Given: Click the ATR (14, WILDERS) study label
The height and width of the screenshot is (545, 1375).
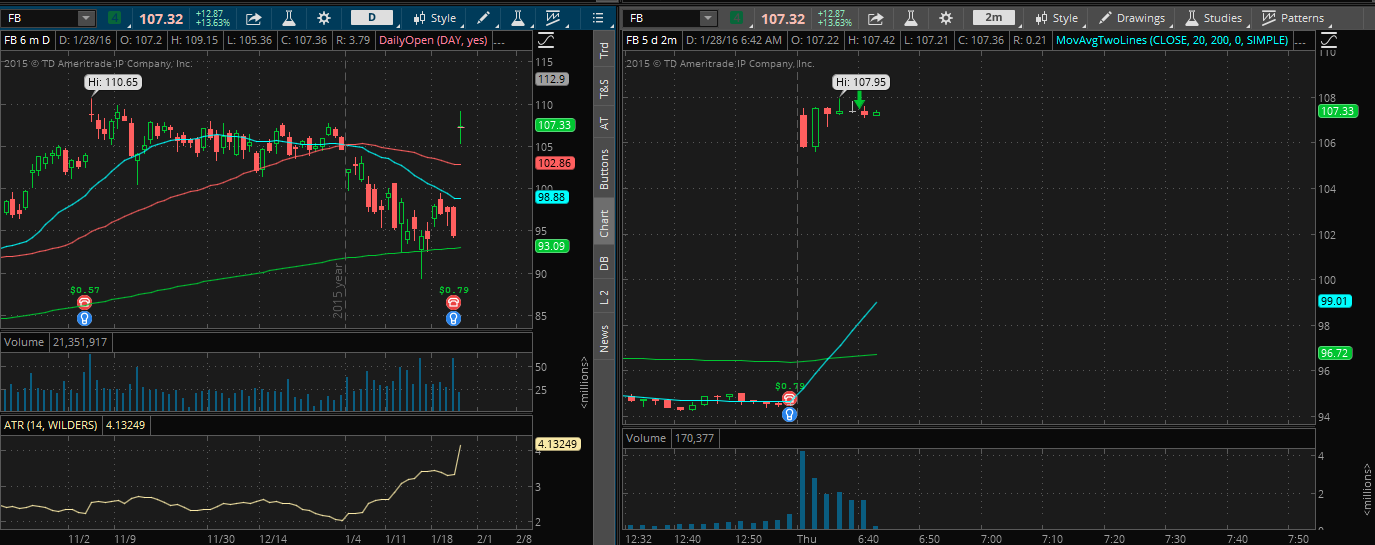Looking at the screenshot, I should [x=51, y=425].
